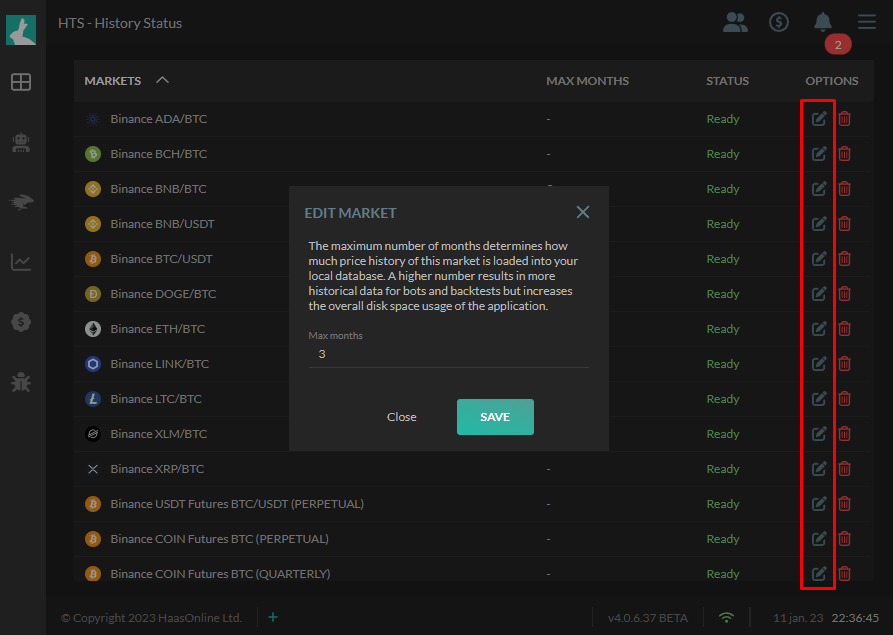Open the dollar circle icon in top bar

(779, 22)
